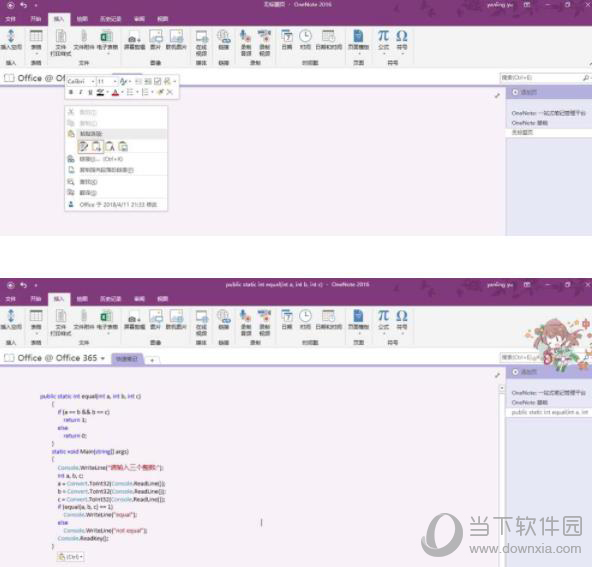The image size is (592, 567).
Task: Click Keep Source Formatting paste icon
Action: click(83, 146)
